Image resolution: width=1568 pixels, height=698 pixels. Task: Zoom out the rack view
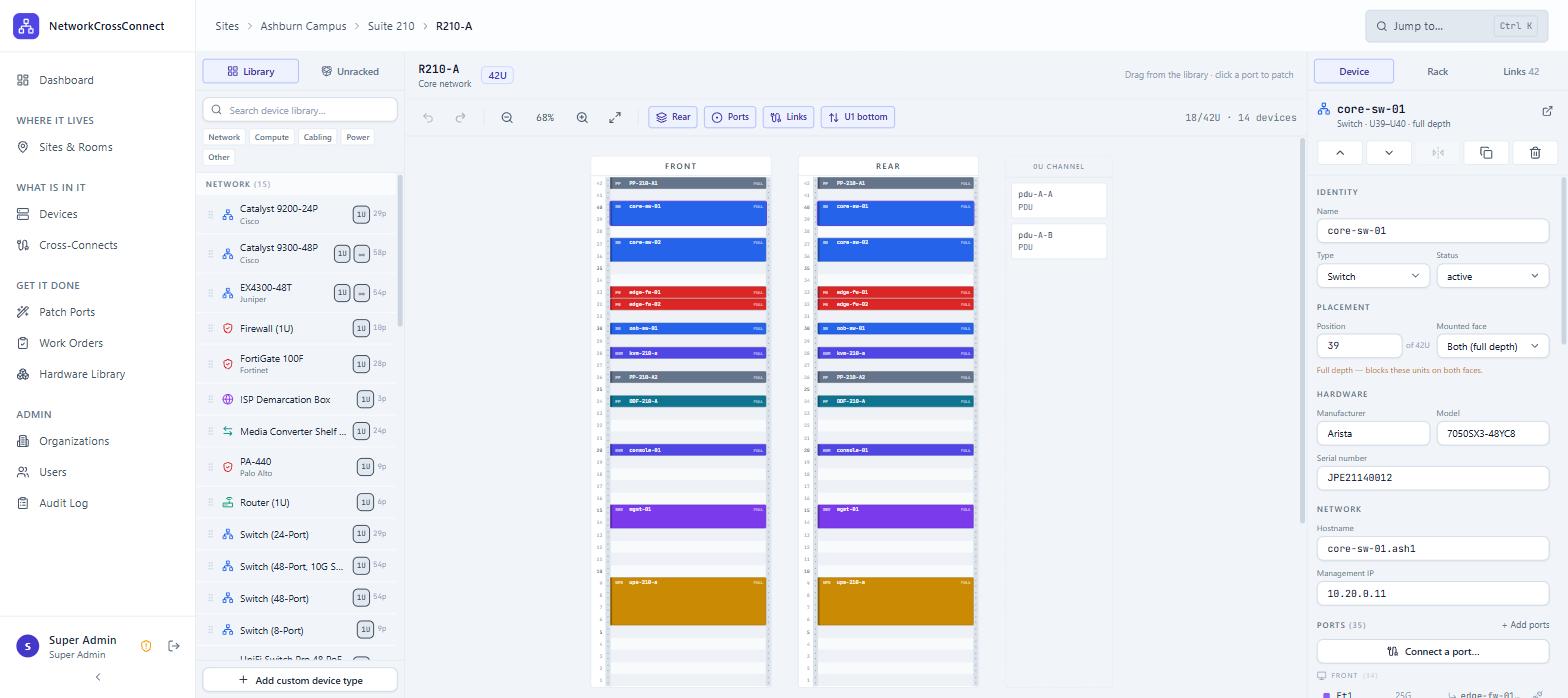pyautogui.click(x=507, y=117)
